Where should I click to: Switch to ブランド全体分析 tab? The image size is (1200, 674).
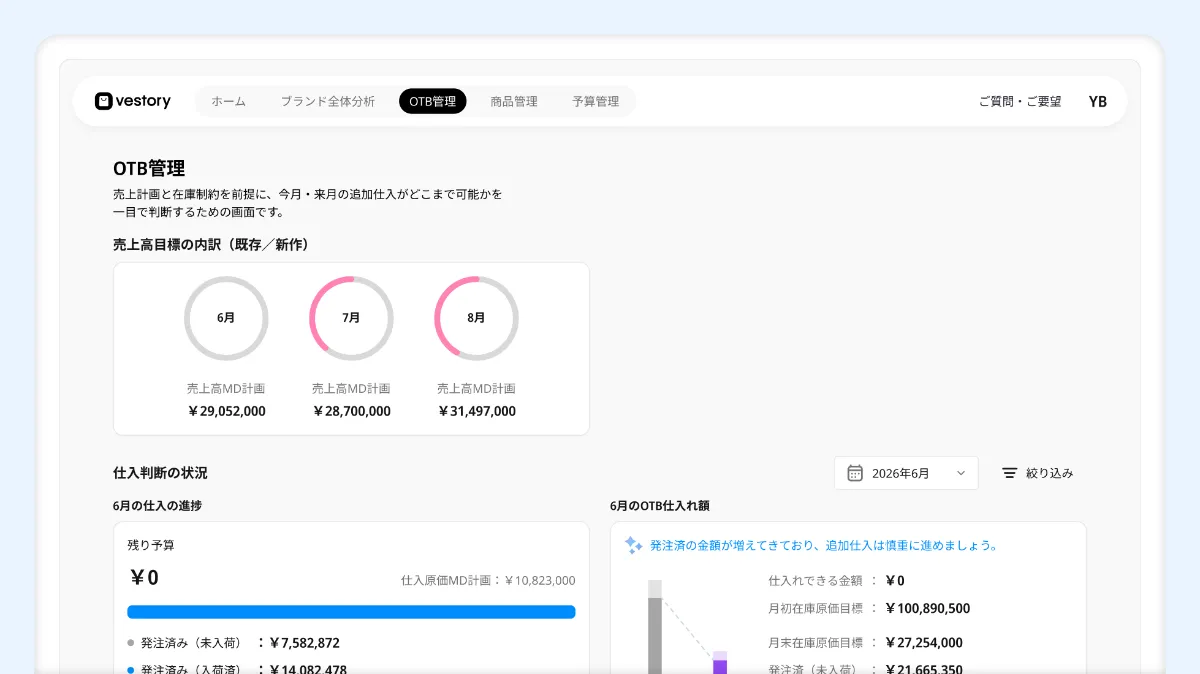coord(327,101)
